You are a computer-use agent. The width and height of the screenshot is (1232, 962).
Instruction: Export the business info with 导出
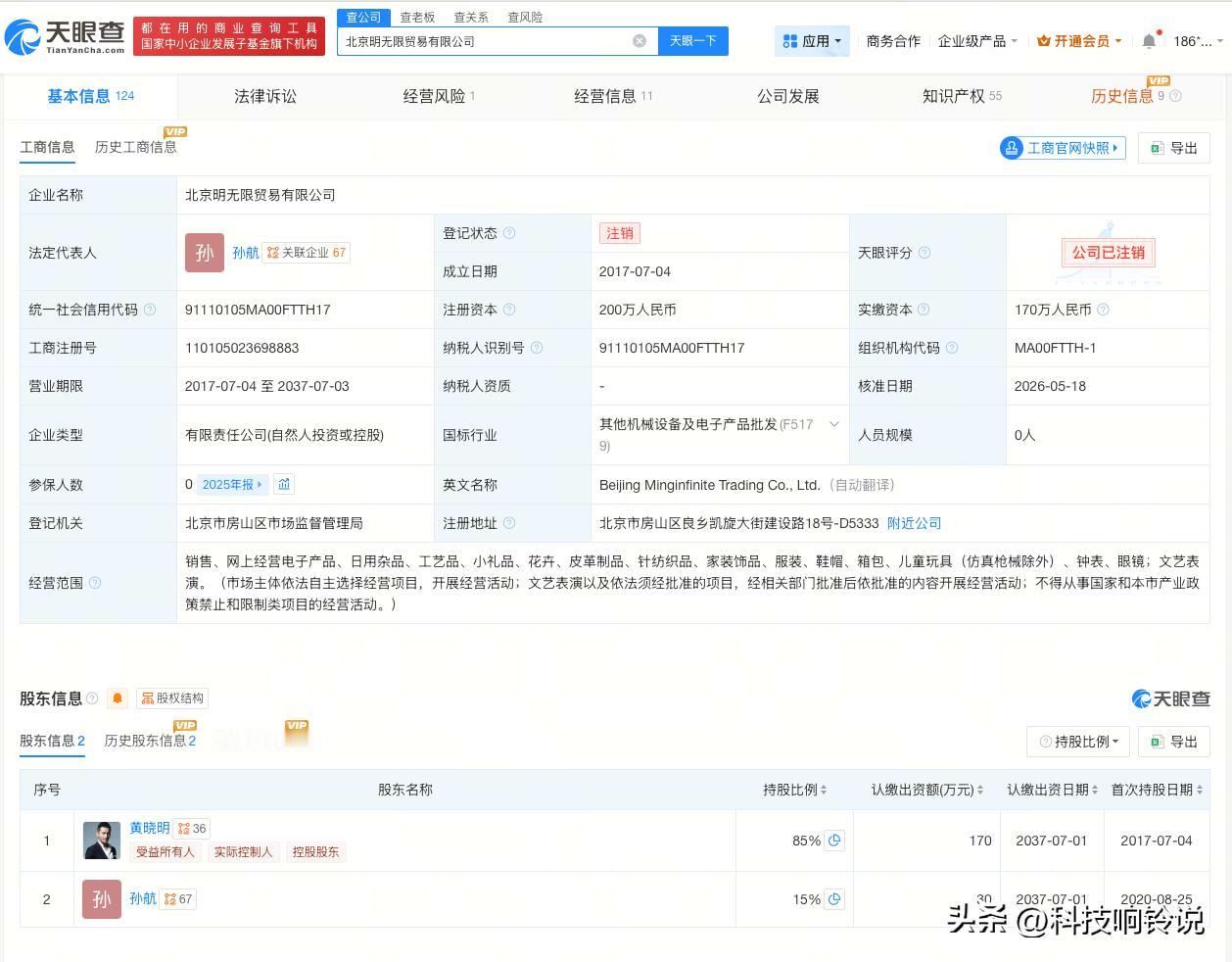[x=1173, y=148]
